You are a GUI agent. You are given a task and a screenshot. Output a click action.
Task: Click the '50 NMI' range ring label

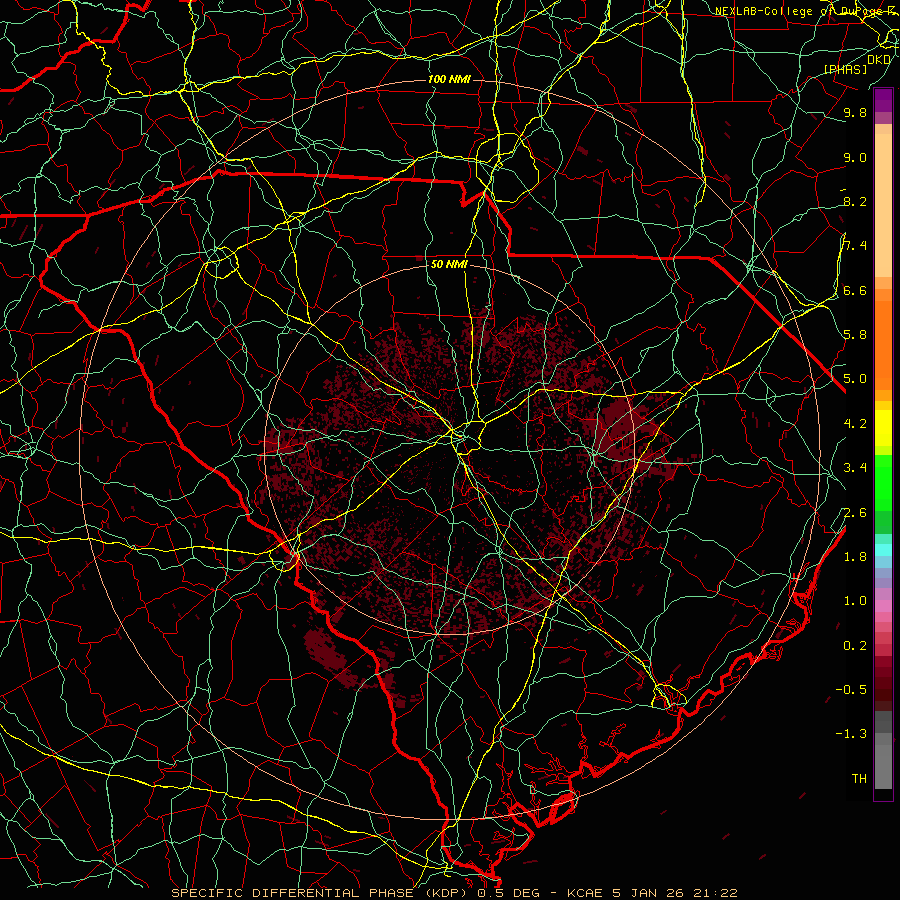click(449, 264)
